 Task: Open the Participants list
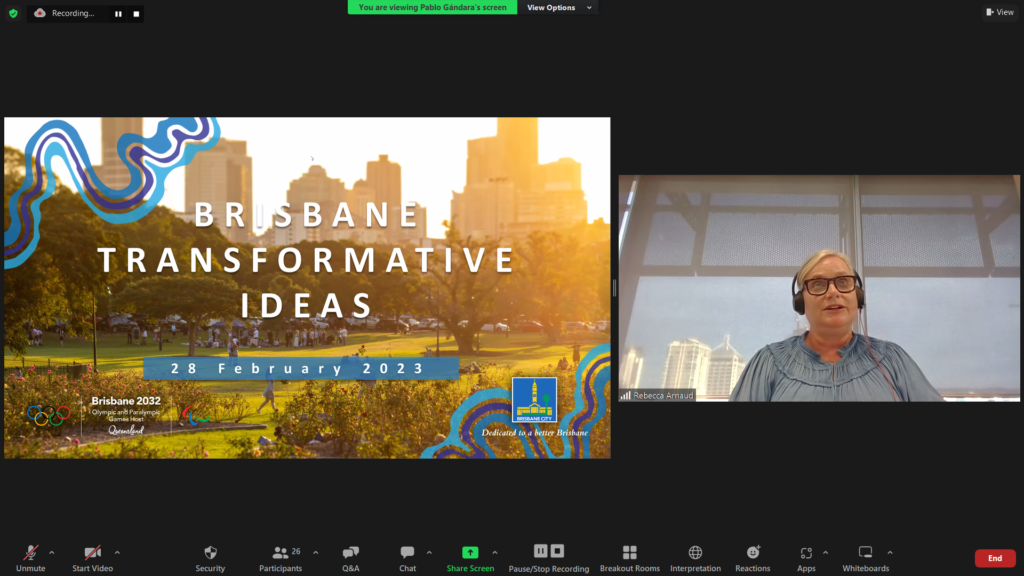pos(280,557)
